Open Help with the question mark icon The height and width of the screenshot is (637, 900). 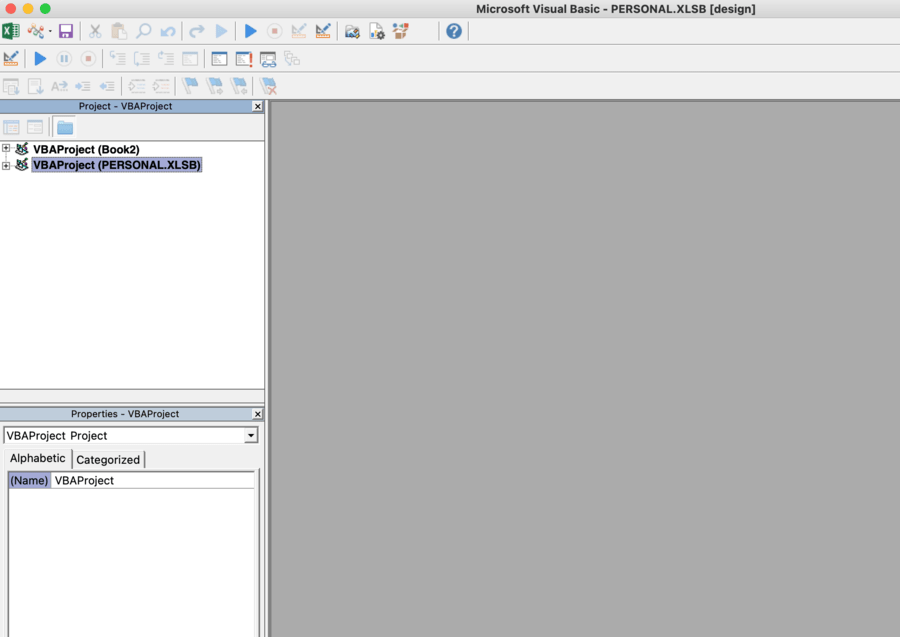(x=453, y=31)
